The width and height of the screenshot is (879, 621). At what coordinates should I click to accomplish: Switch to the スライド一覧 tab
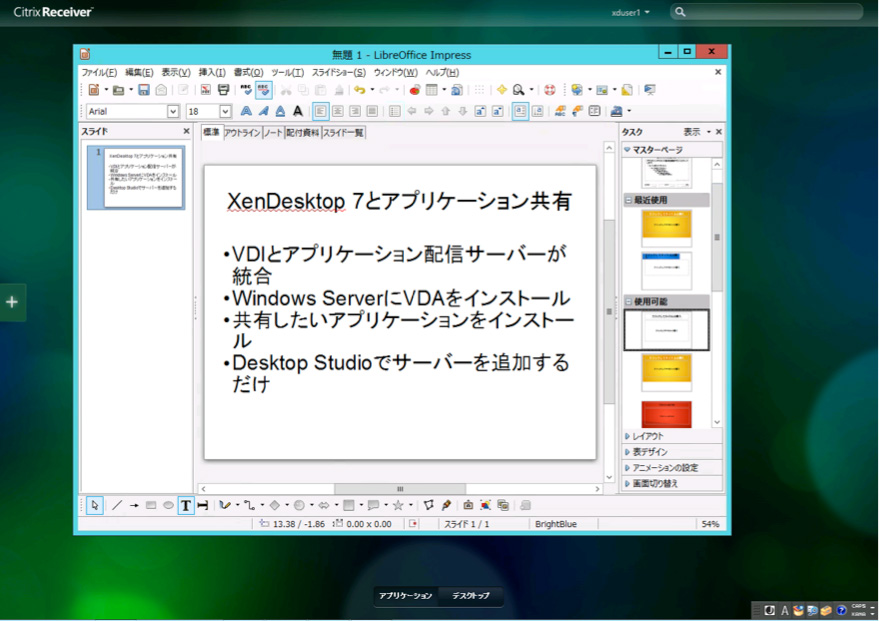click(x=343, y=133)
